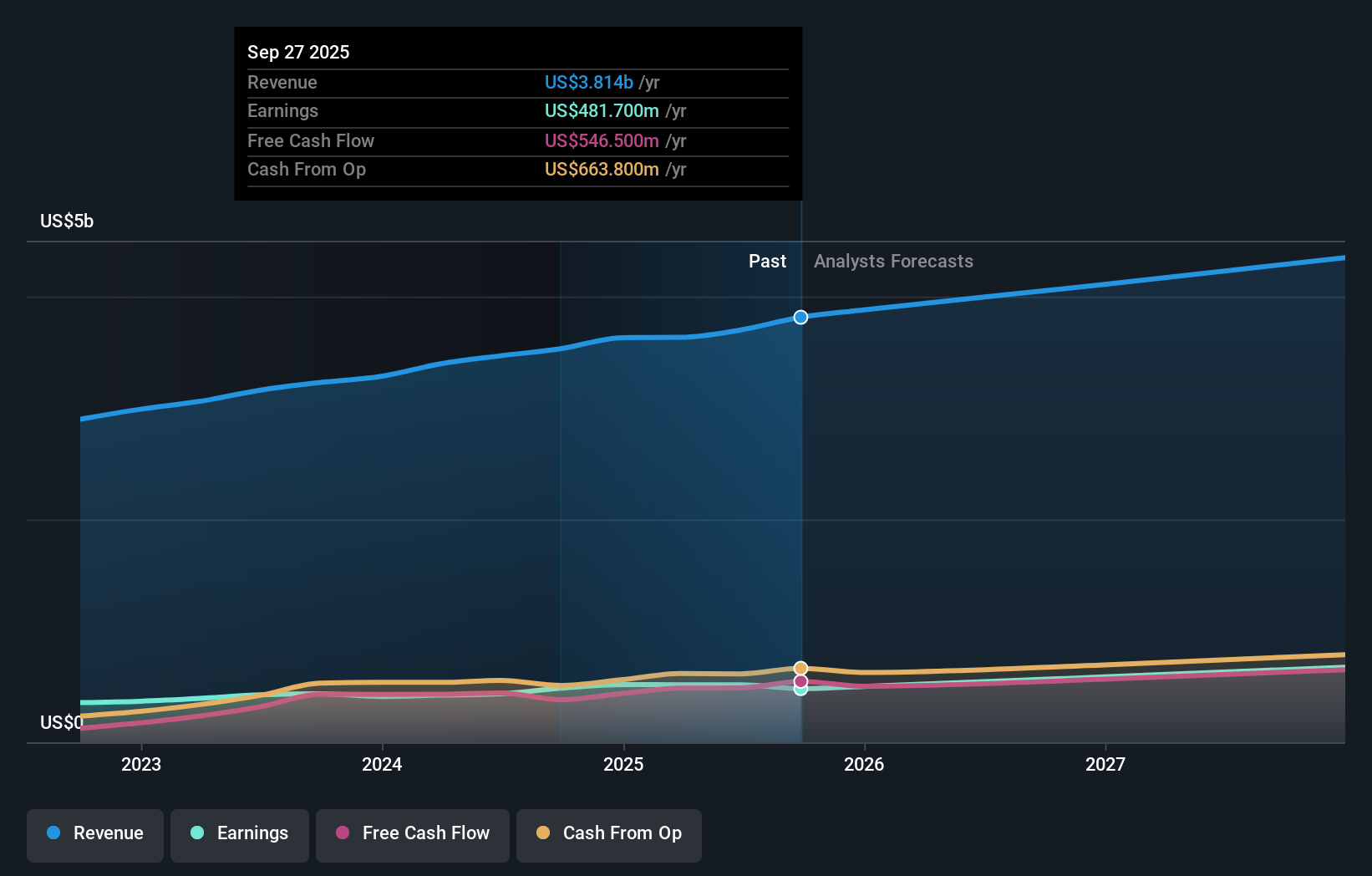Select the yellow Cash From Op legend dot
The width and height of the screenshot is (1372, 876).
click(543, 833)
